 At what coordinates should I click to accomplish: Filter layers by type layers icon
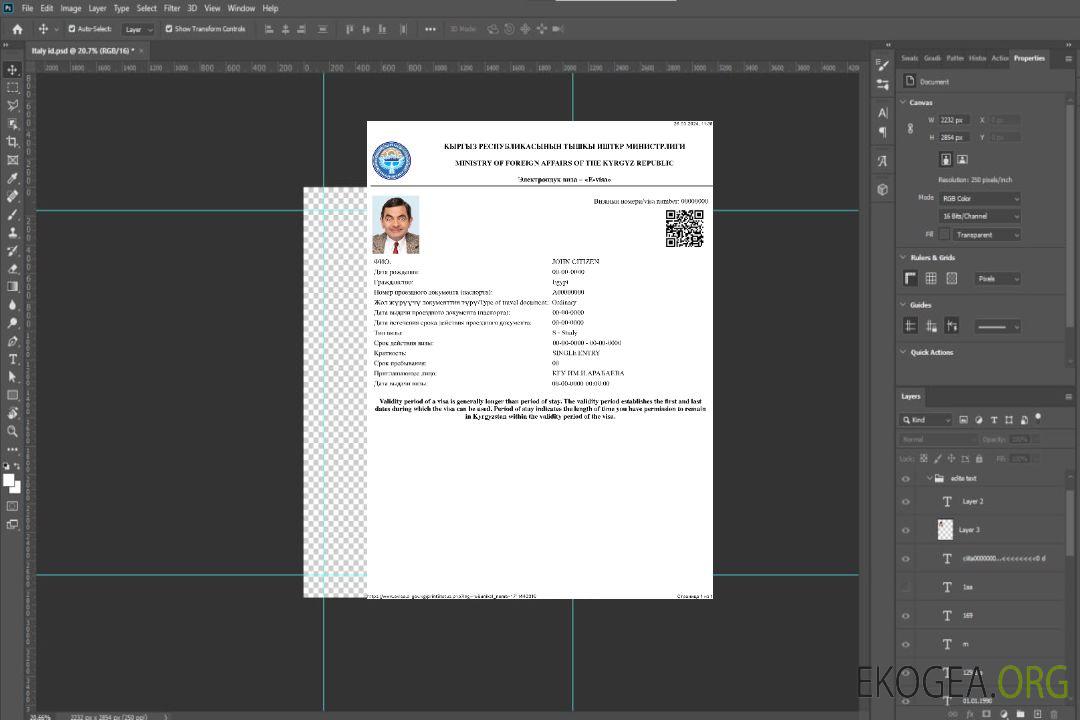tap(994, 420)
